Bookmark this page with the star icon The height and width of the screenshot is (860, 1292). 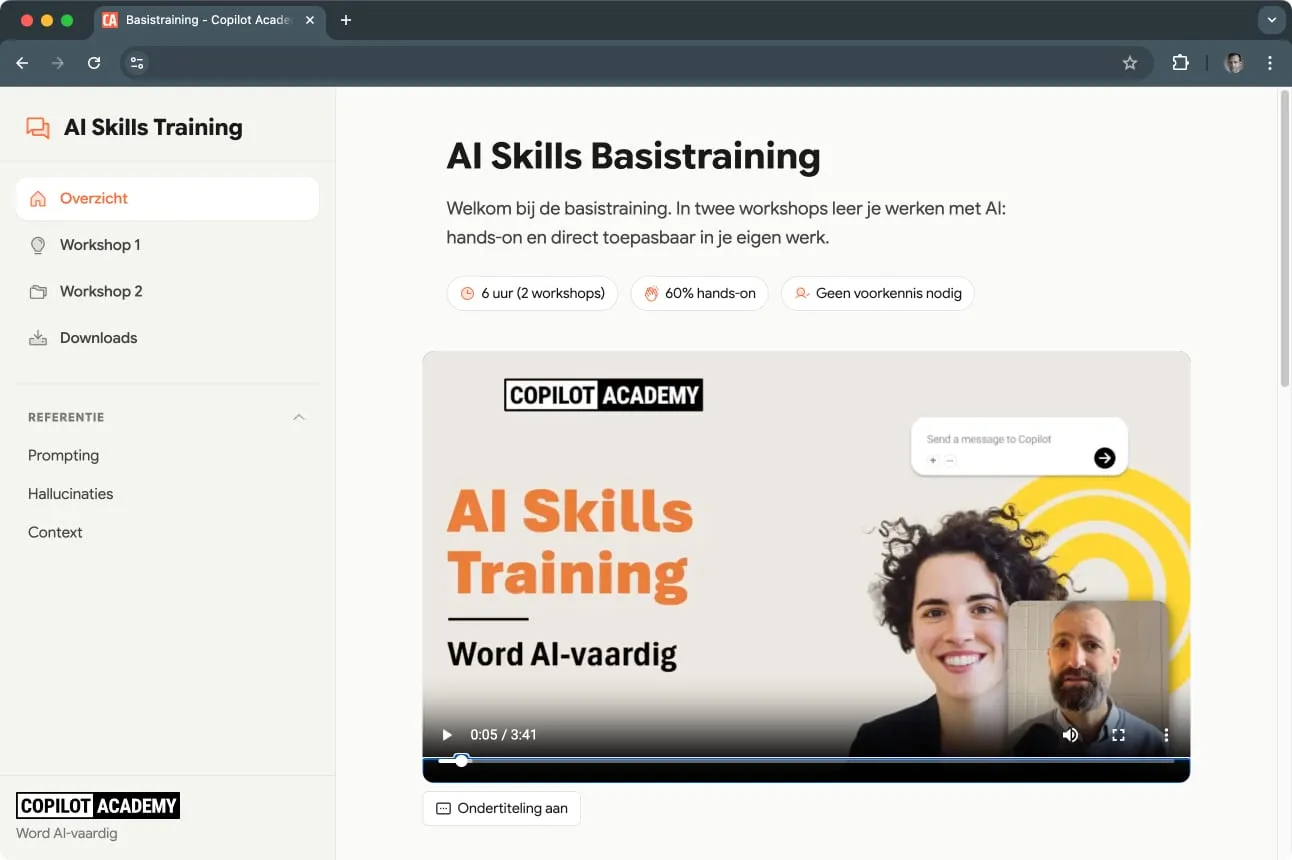1130,63
